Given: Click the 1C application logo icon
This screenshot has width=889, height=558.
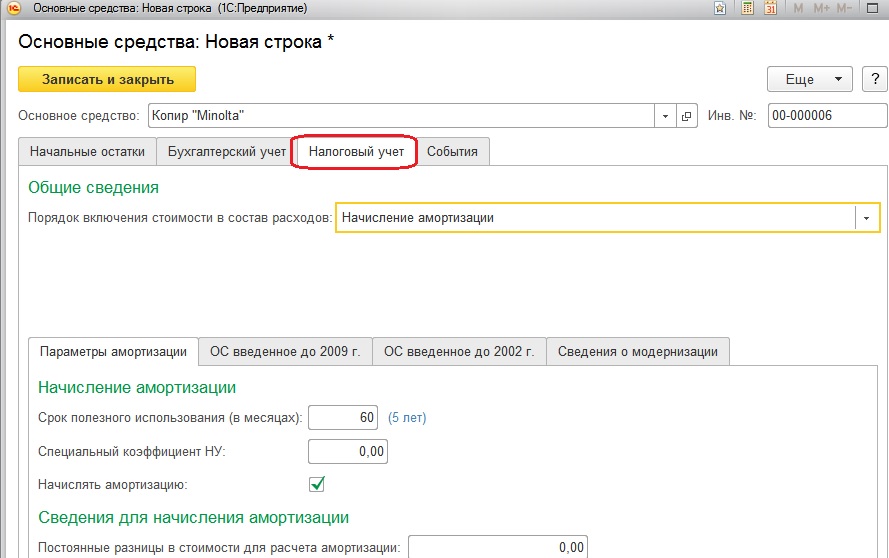Looking at the screenshot, I should point(14,9).
